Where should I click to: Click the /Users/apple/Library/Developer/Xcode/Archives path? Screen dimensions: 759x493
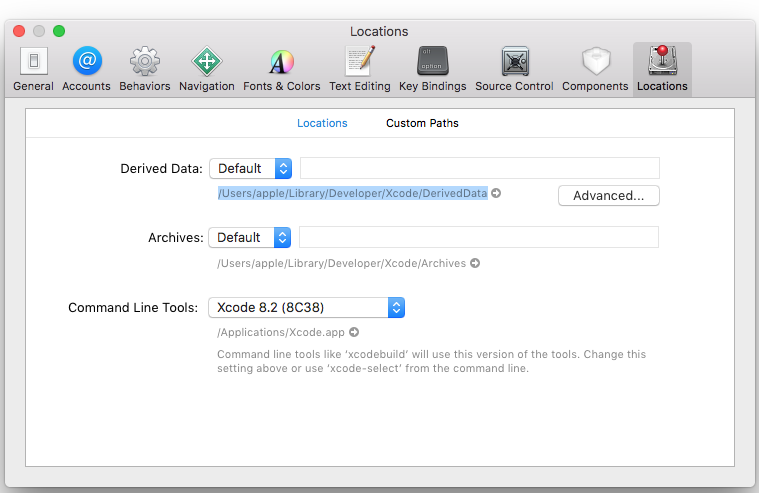point(341,263)
